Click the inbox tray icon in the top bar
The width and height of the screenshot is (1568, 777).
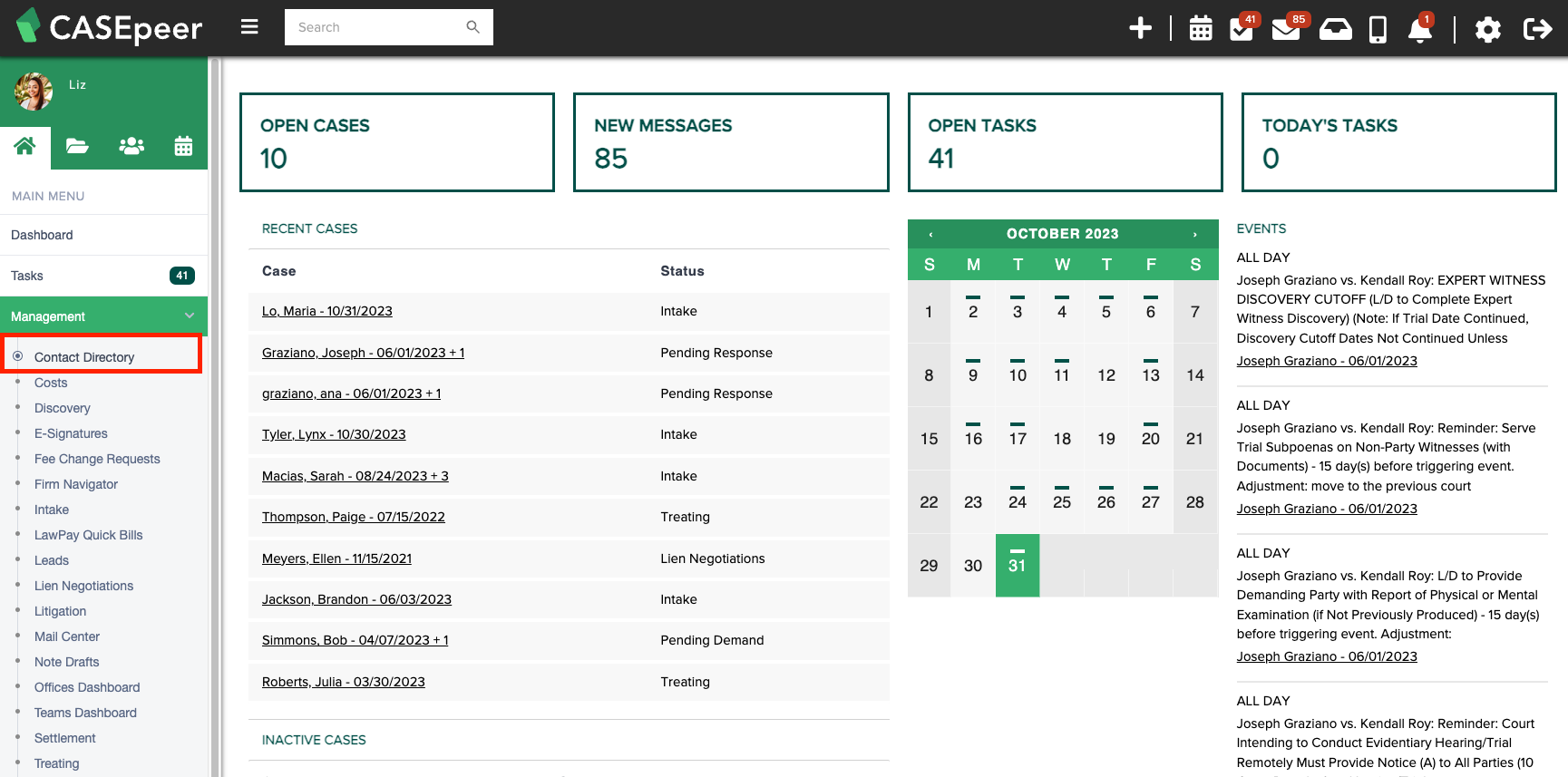(1335, 29)
